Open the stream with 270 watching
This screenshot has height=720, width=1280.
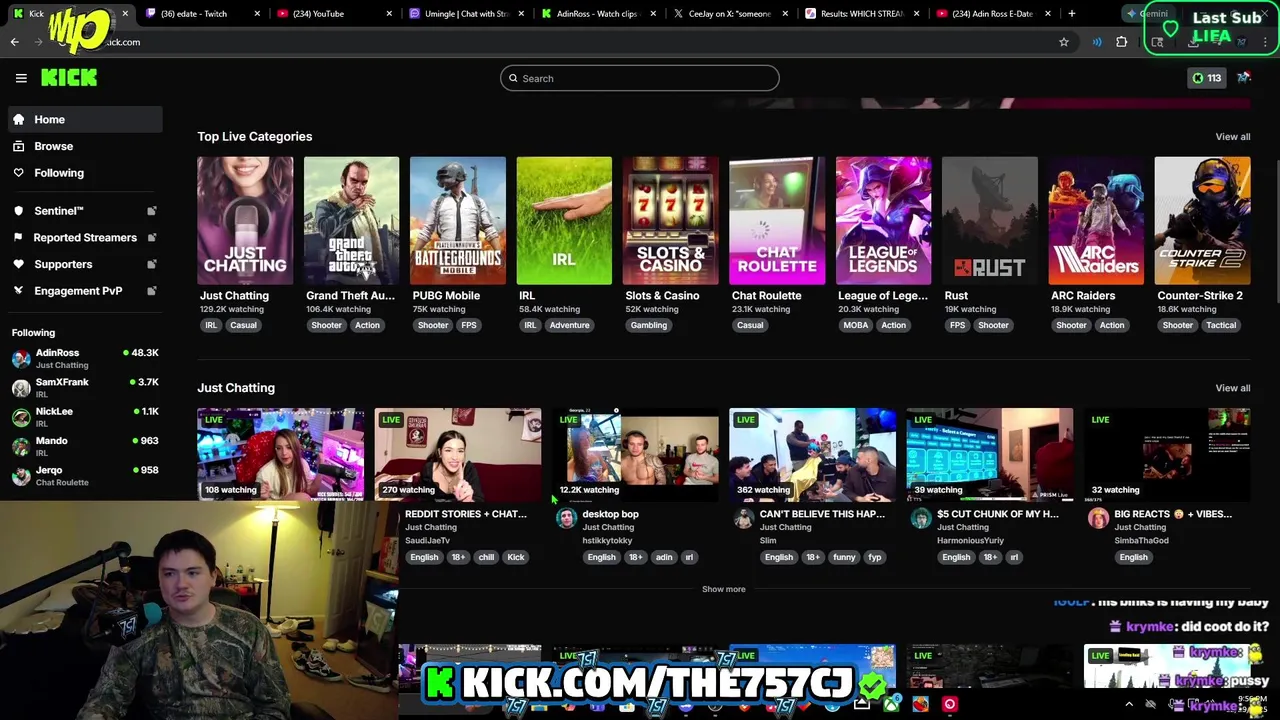pyautogui.click(x=458, y=454)
